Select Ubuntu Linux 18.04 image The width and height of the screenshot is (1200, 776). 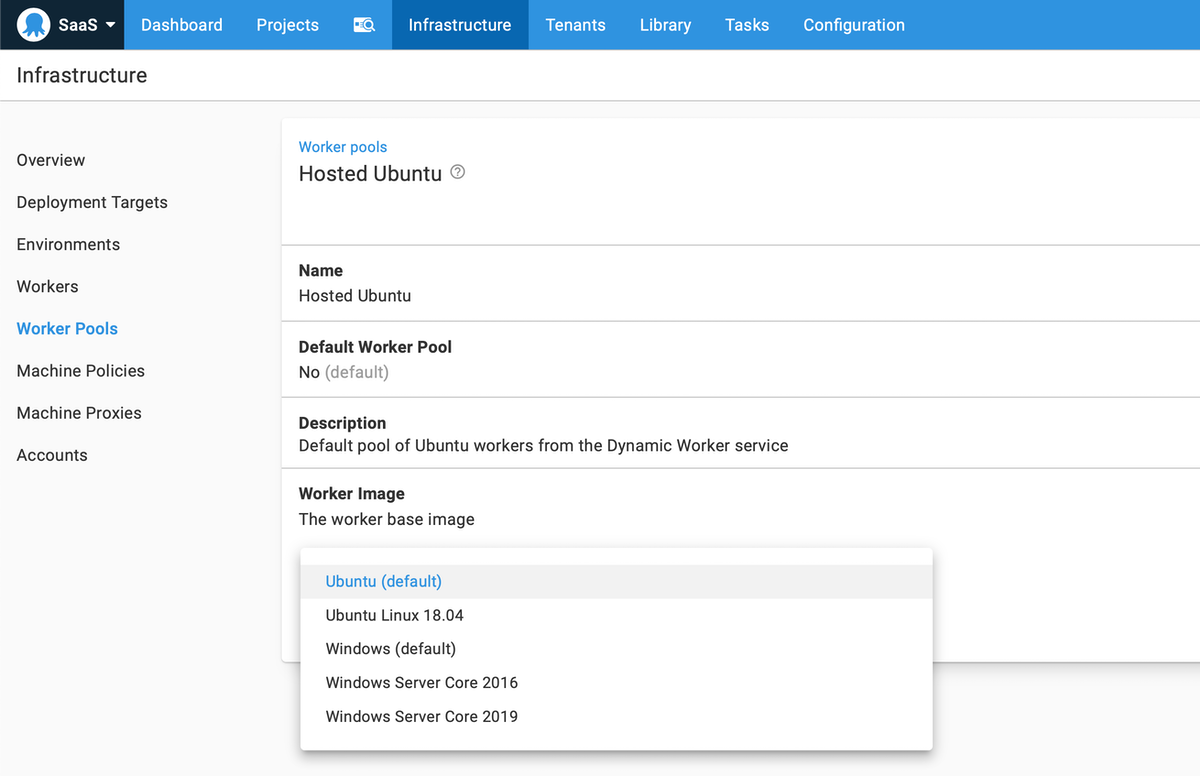tap(394, 615)
